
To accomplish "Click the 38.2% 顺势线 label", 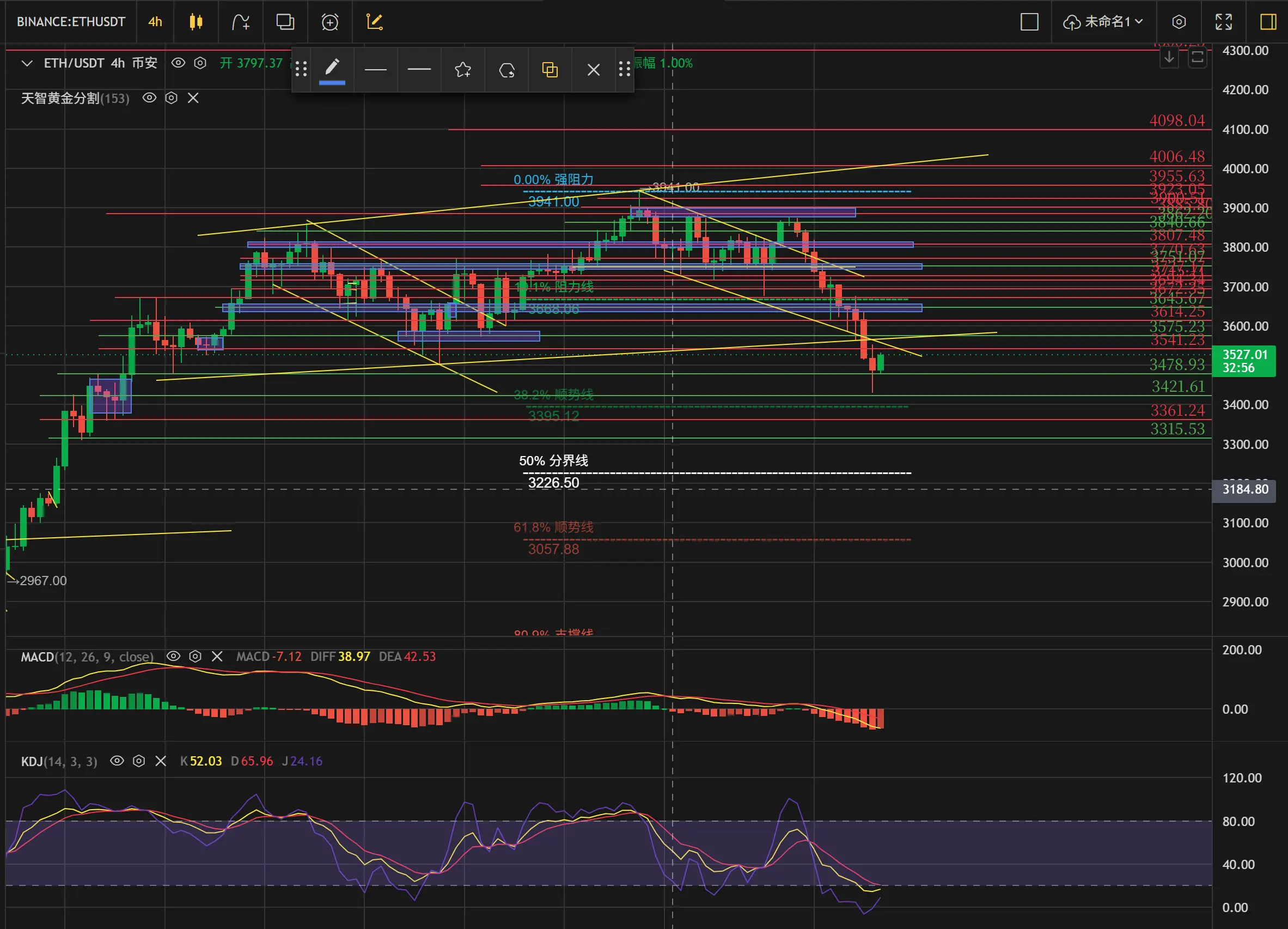I will (554, 394).
